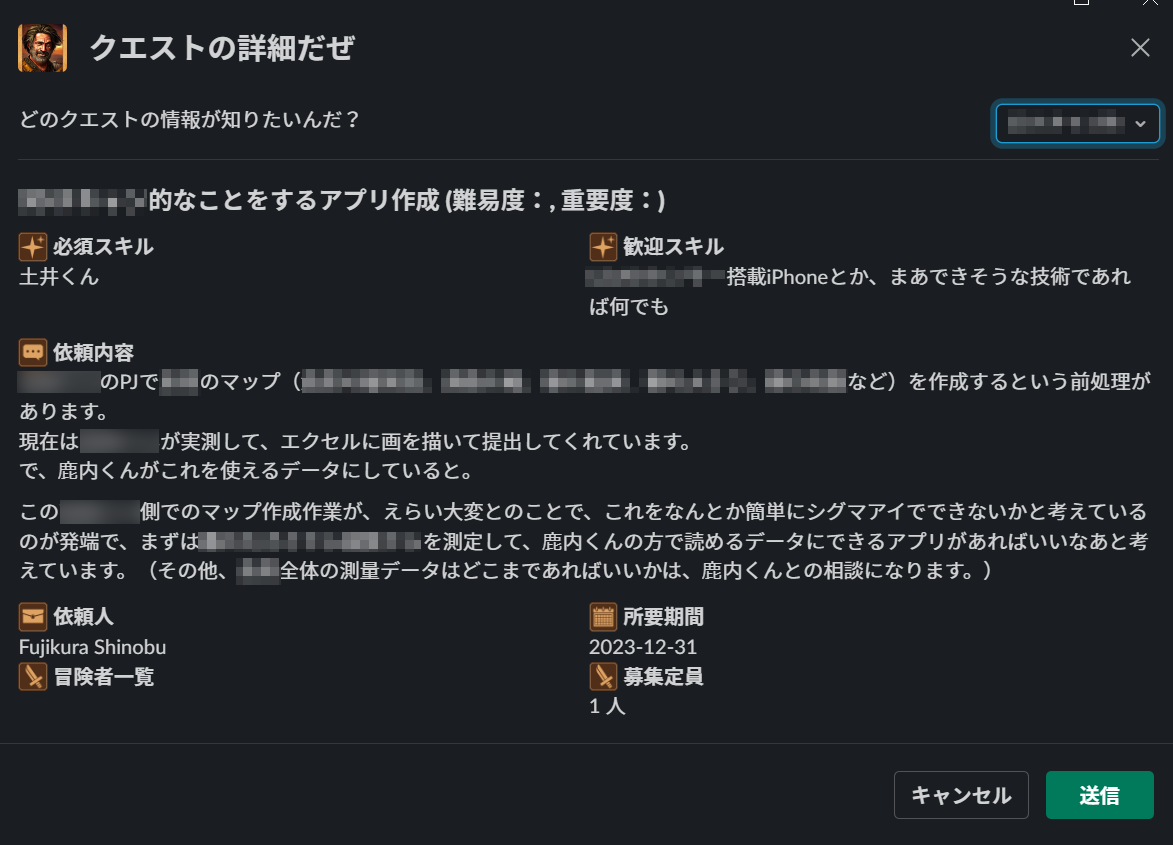
Task: Close the quest details dialog
Action: click(x=1140, y=48)
